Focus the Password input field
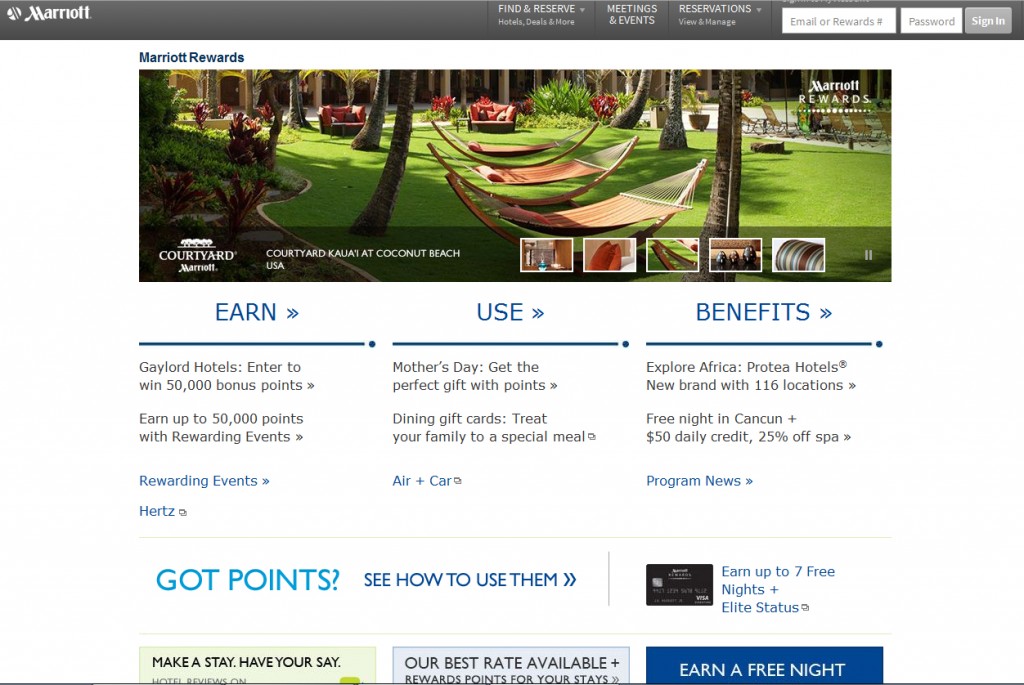This screenshot has height=685, width=1024. pos(931,21)
